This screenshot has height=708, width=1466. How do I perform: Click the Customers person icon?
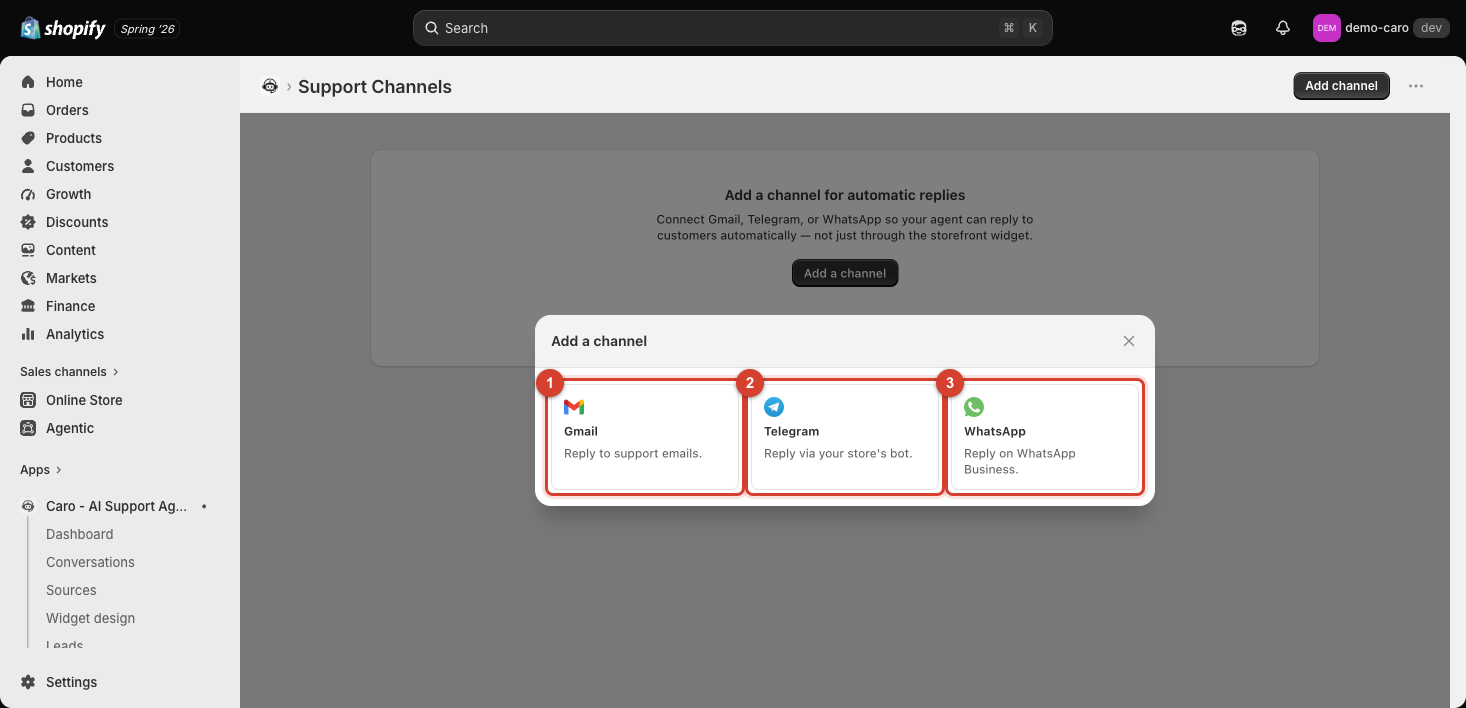(28, 166)
